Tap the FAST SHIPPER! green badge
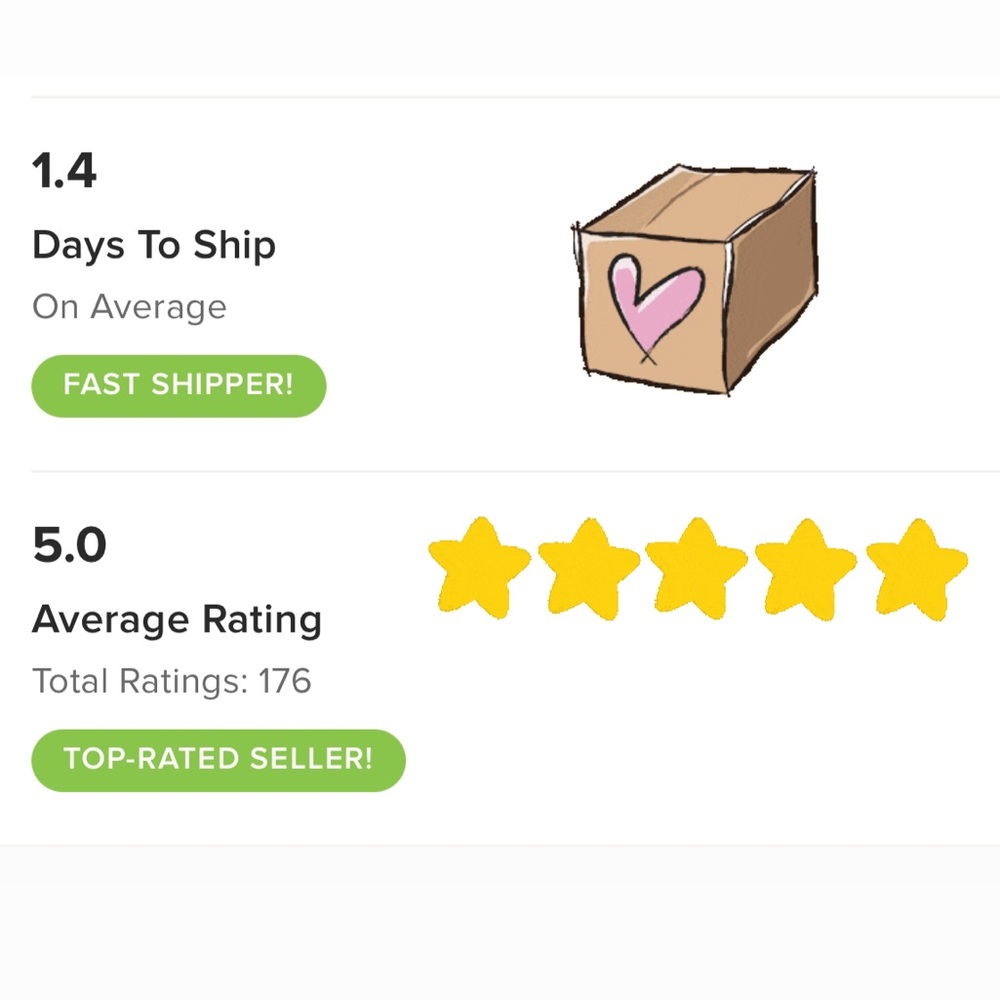 (x=179, y=386)
